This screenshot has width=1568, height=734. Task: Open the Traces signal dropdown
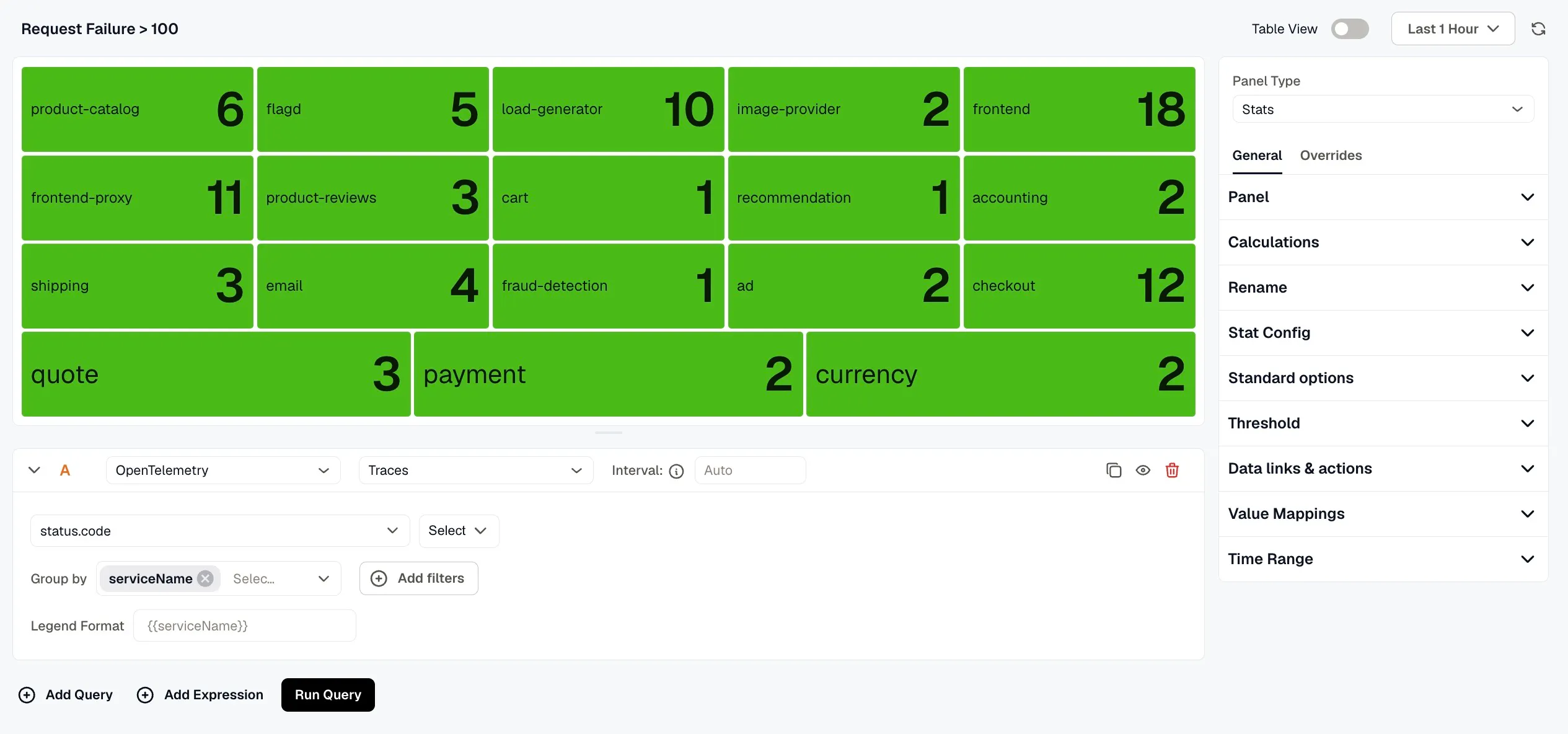[475, 471]
